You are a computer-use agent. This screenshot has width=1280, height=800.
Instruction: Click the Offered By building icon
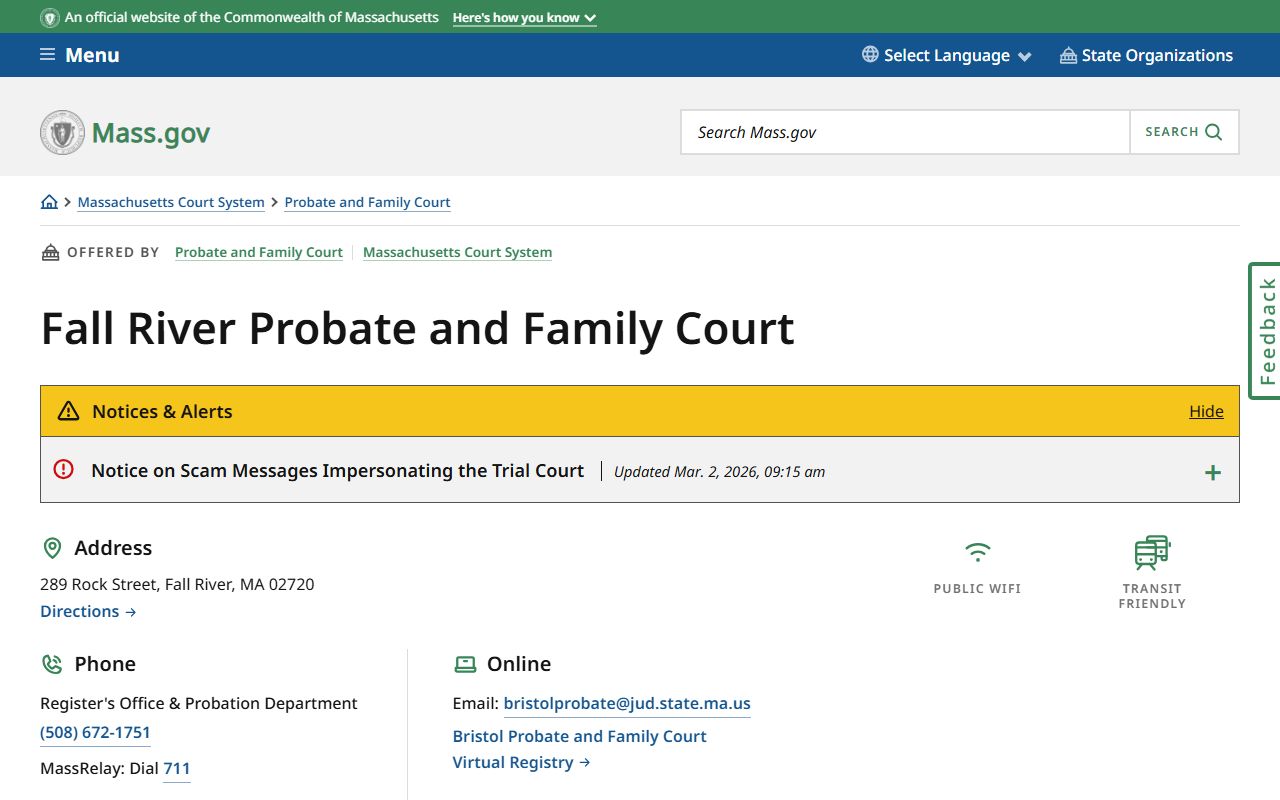50,252
